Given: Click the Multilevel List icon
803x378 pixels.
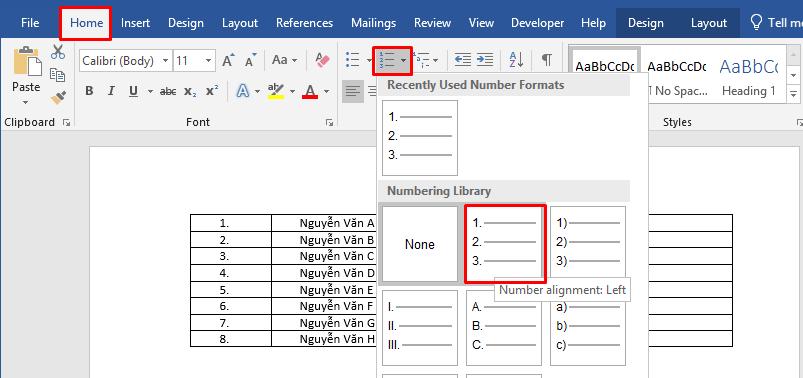Looking at the screenshot, I should (421, 60).
